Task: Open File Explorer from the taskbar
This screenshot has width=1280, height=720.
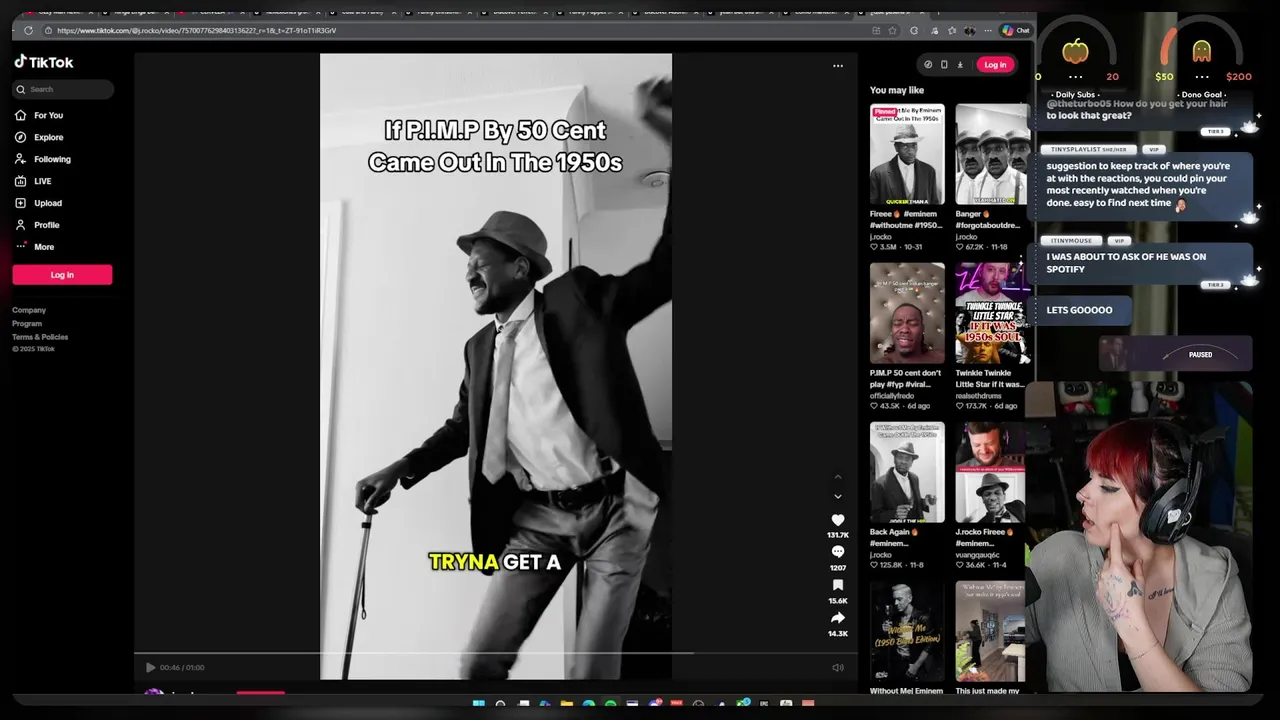Action: (x=567, y=703)
